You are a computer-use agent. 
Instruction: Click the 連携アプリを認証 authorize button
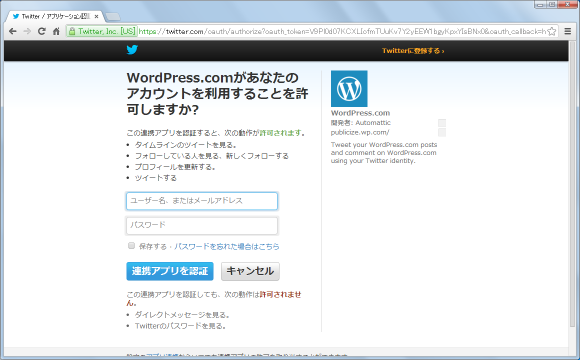point(170,271)
